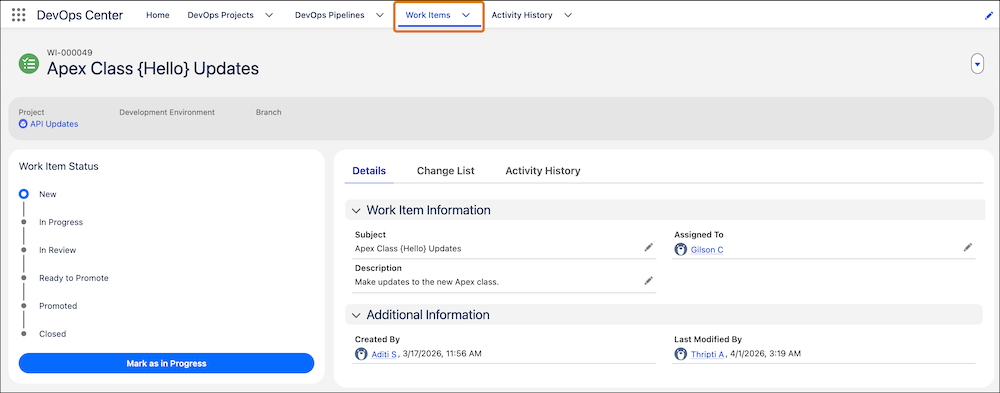Click the Branch field label
Viewport: 1000px width, 393px height.
click(x=268, y=112)
